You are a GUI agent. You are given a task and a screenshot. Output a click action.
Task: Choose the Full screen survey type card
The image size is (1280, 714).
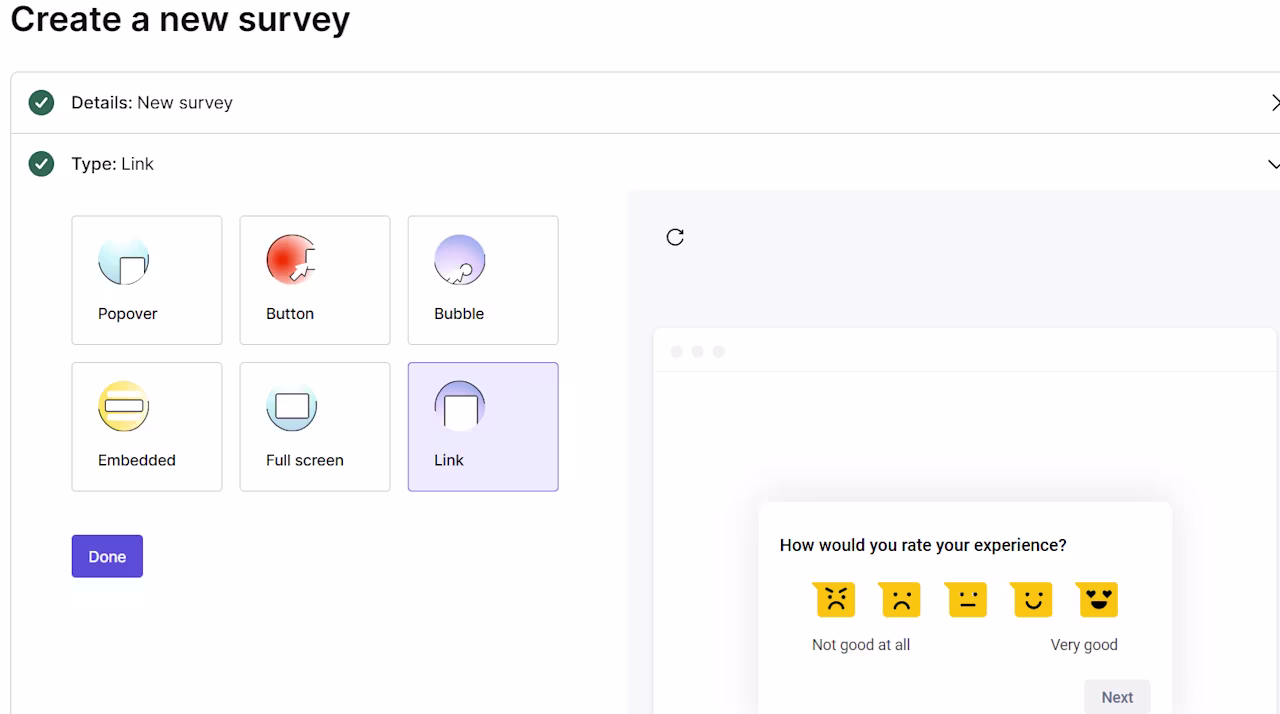[x=315, y=427]
